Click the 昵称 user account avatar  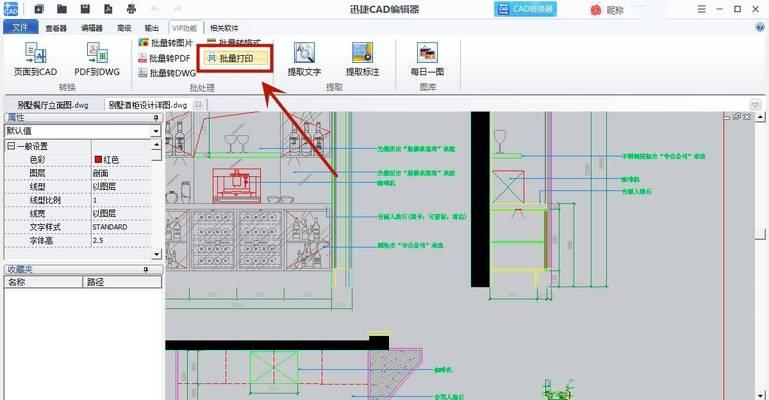595,10
